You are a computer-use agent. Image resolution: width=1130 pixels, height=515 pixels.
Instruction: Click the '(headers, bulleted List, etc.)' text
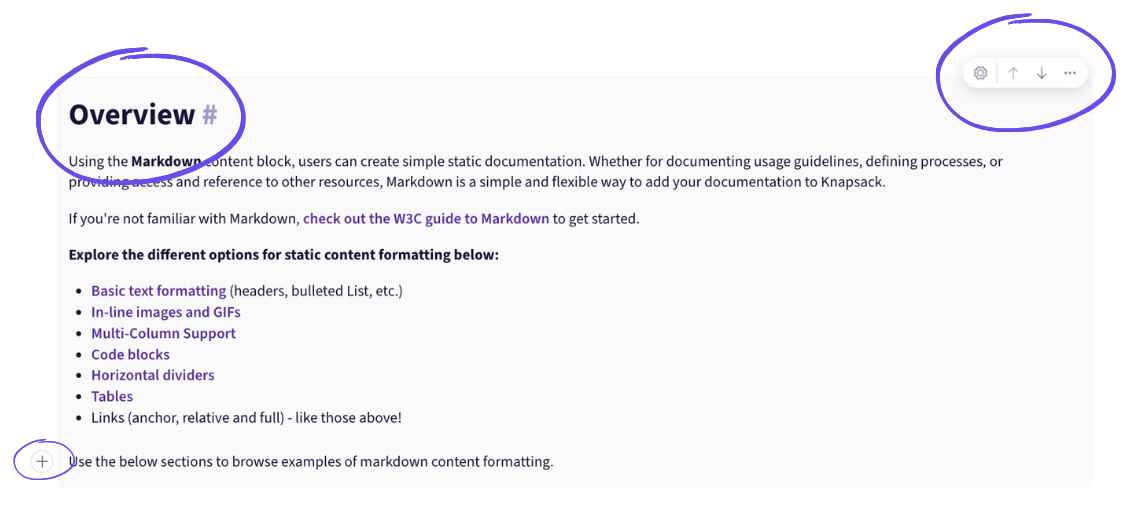[316, 291]
